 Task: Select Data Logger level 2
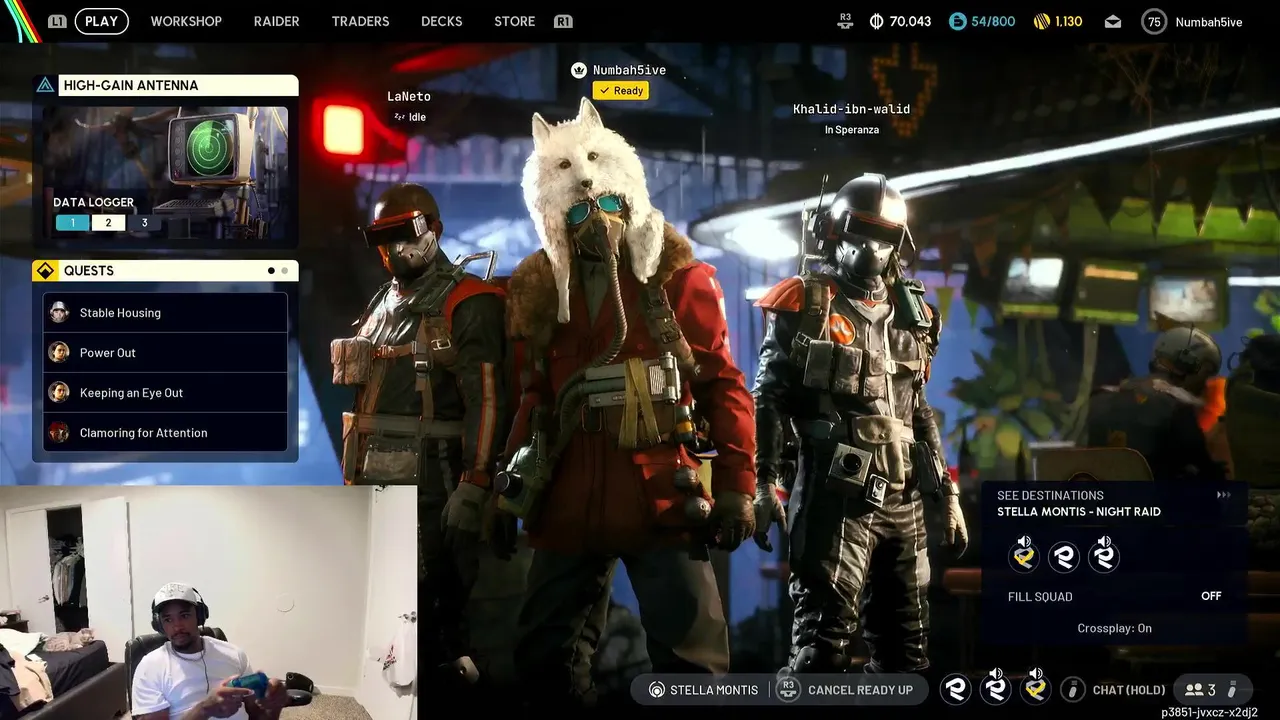pos(108,223)
